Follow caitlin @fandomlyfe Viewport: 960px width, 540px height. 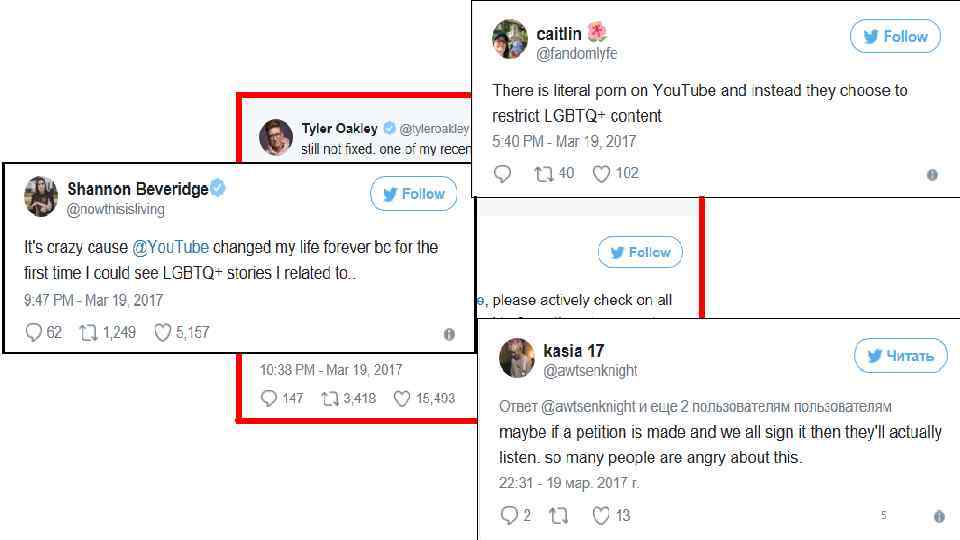(895, 37)
